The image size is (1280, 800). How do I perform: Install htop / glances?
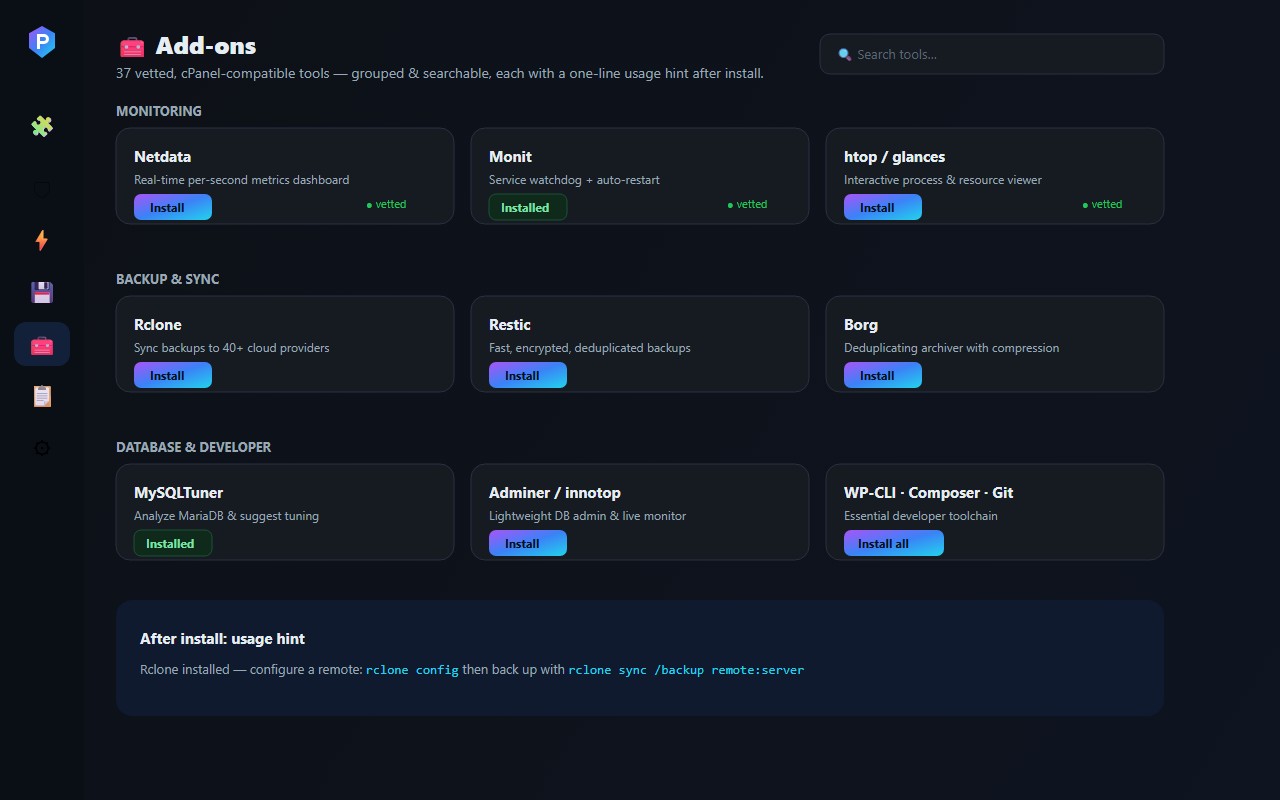(x=883, y=207)
